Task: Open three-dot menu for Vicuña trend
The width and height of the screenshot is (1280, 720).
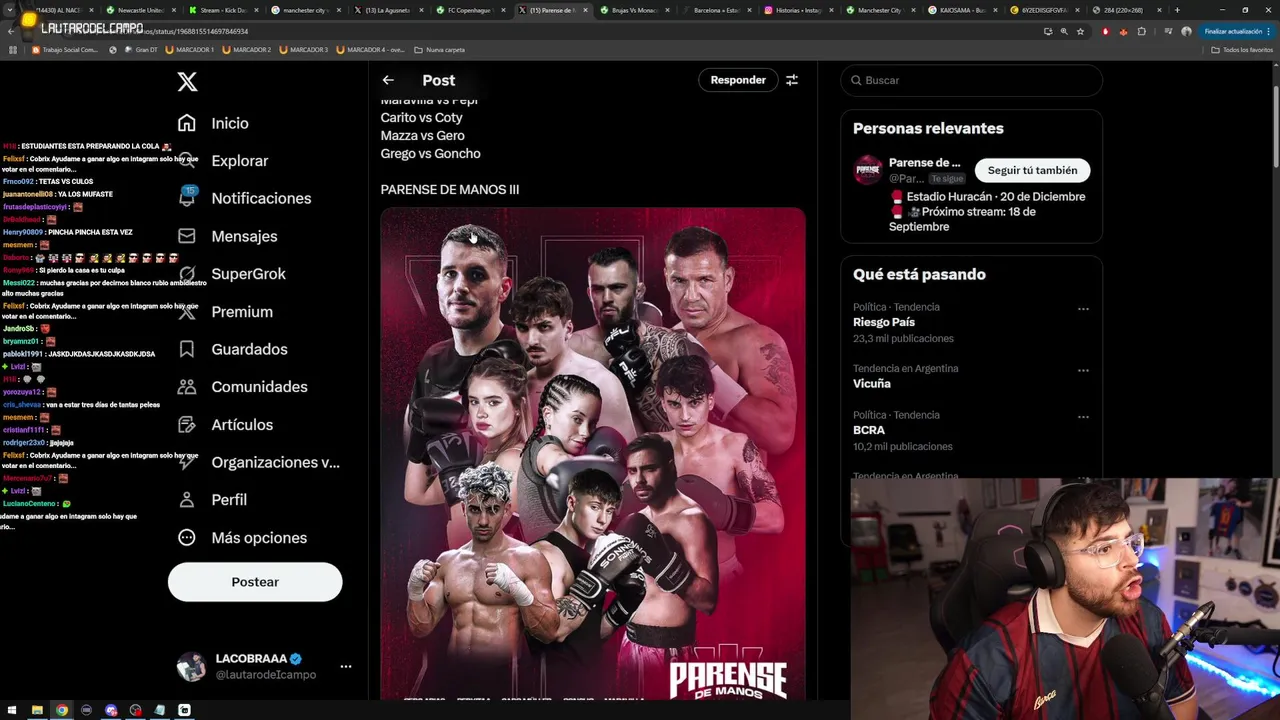Action: coord(1083,370)
